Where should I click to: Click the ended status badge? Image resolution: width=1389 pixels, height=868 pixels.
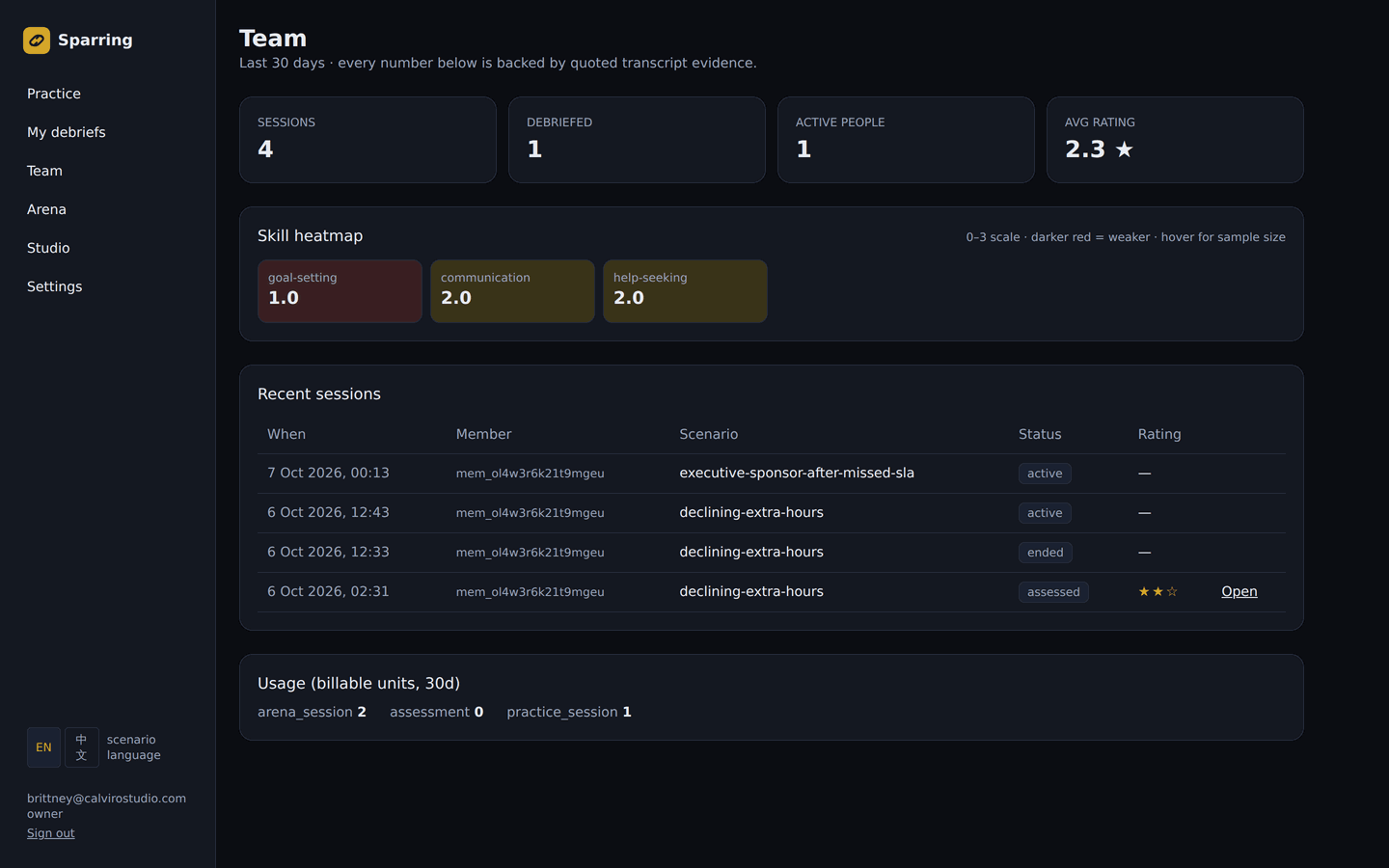point(1045,553)
